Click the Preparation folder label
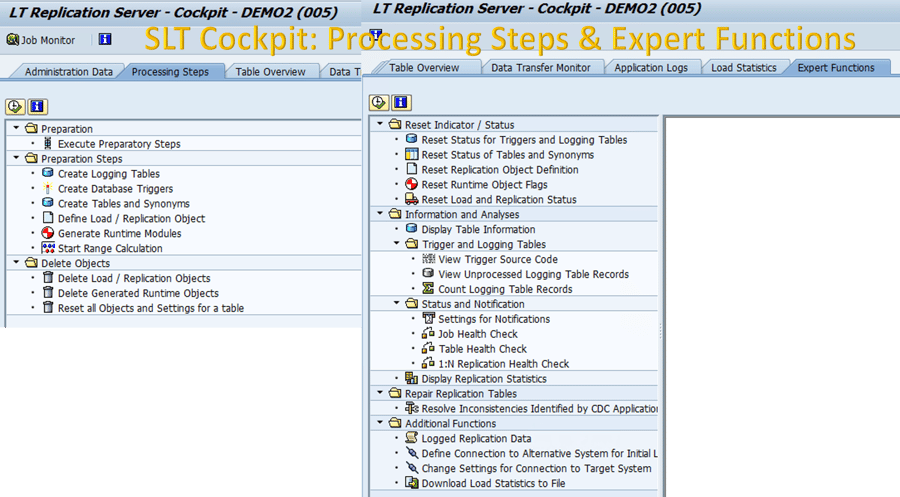The height and width of the screenshot is (497, 900). [67, 129]
